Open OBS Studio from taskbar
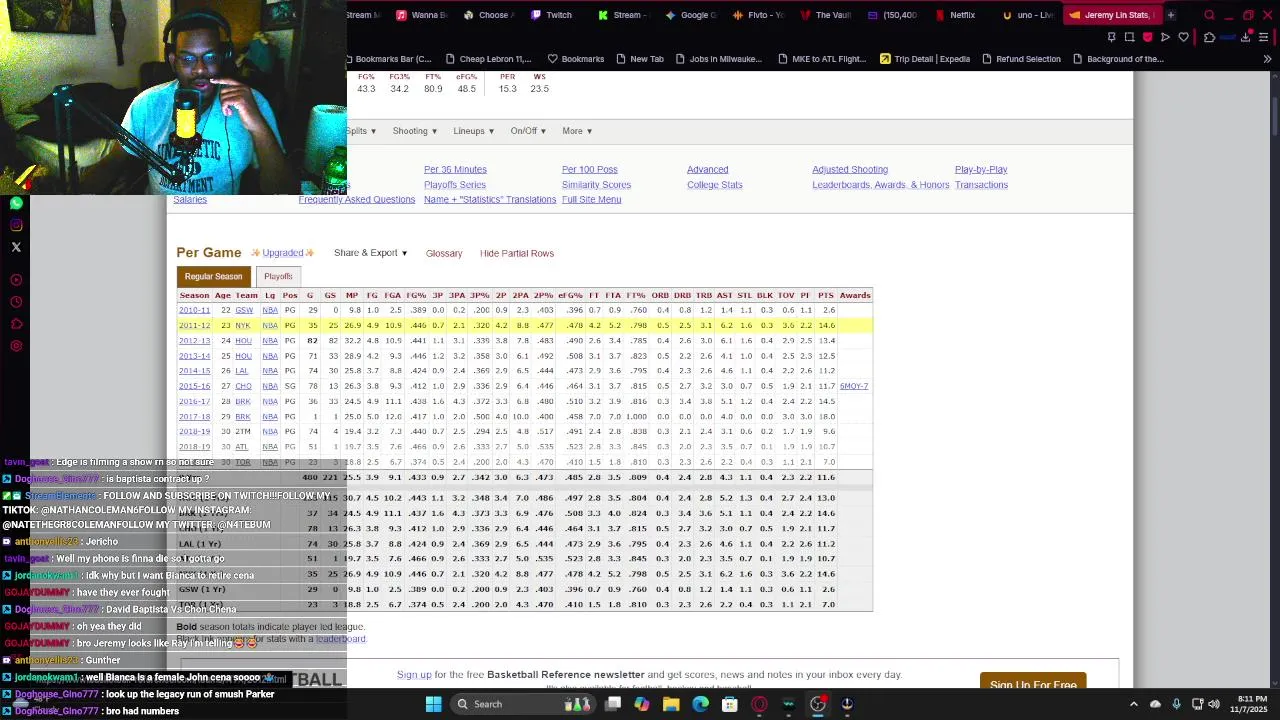Screen dimensions: 1280x720 [817, 704]
